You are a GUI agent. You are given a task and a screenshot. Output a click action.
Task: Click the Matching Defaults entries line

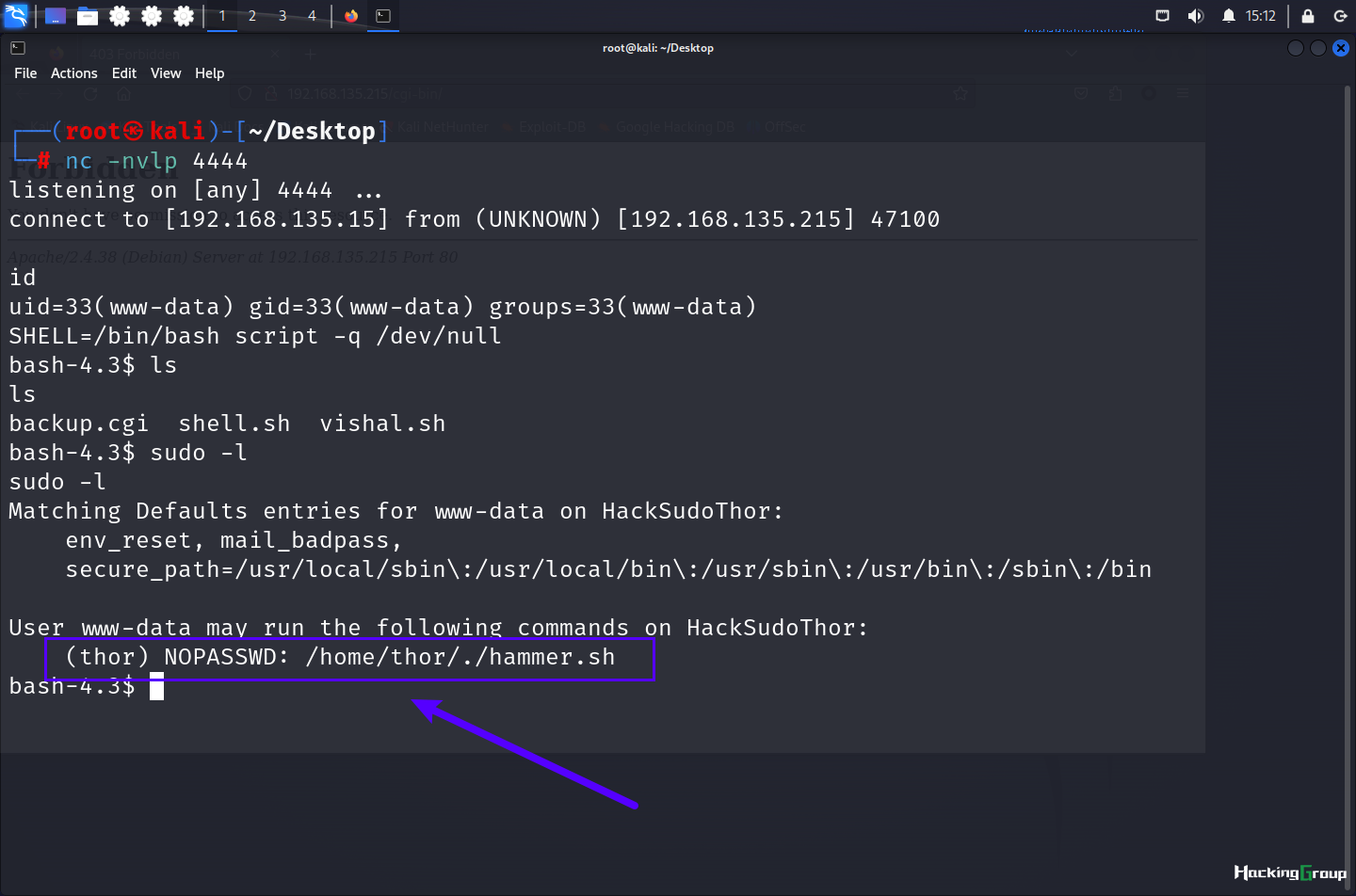point(396,511)
